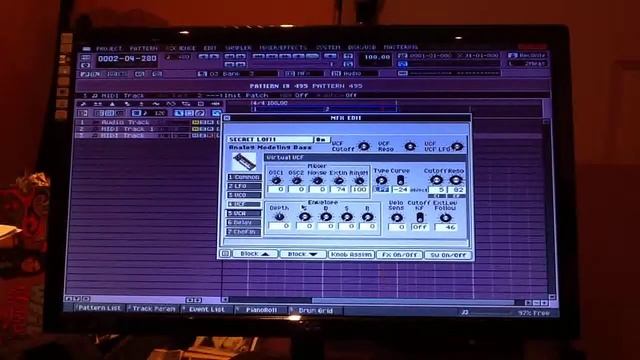Select the 2 LFO block
Viewport: 640px width, 360px height.
[244, 186]
